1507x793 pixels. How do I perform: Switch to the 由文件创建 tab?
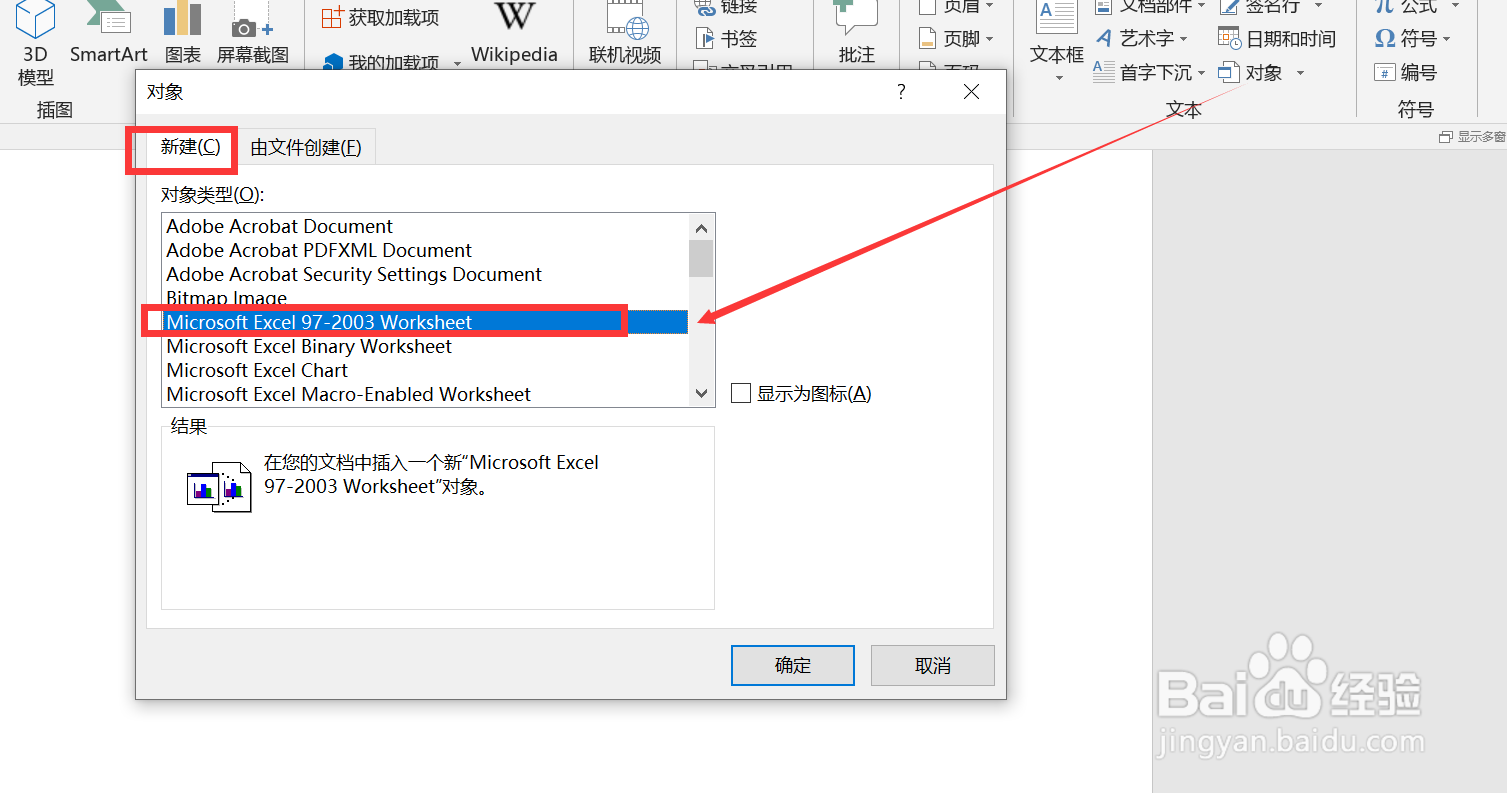point(305,148)
